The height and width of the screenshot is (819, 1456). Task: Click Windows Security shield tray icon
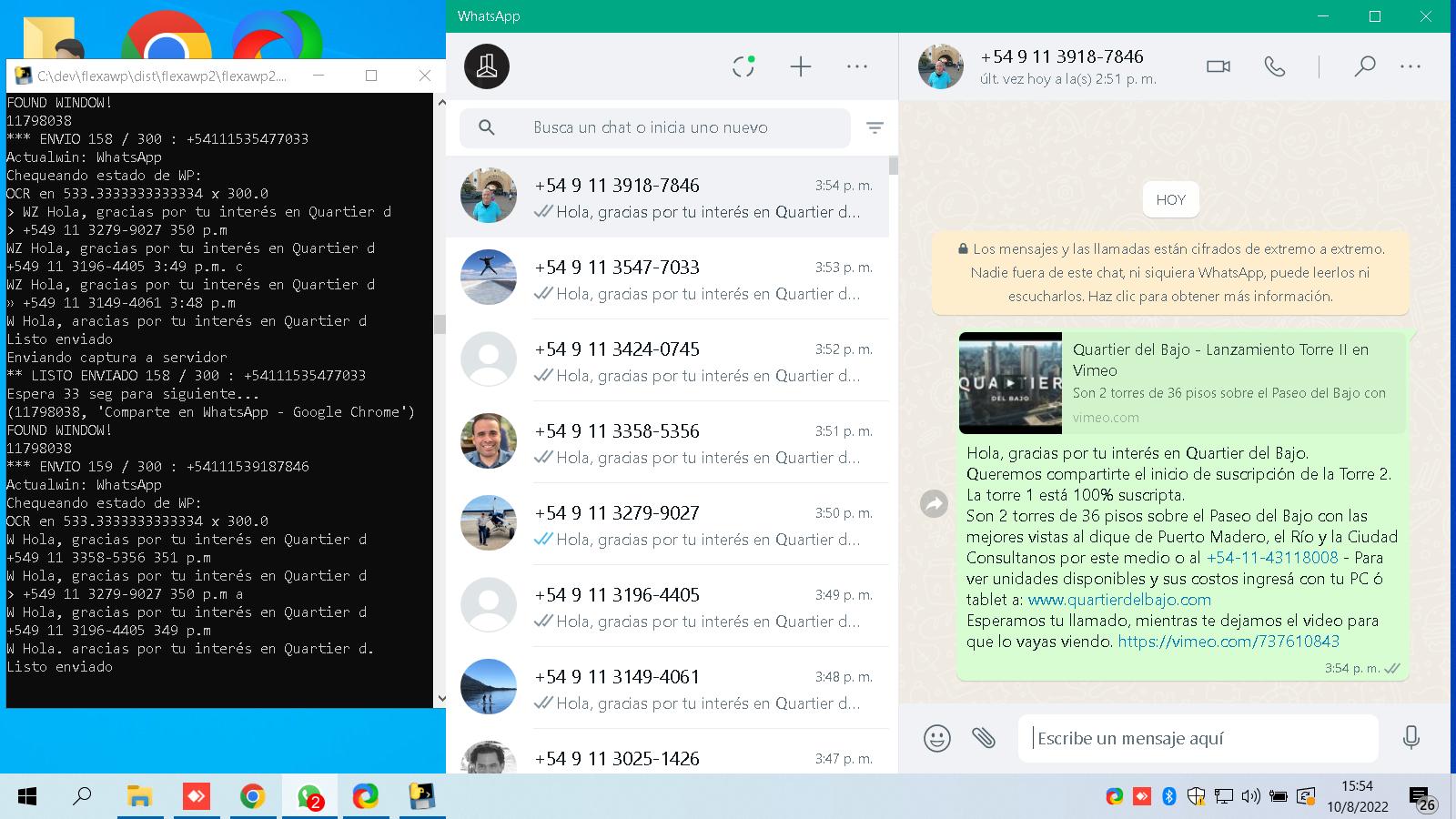click(x=1196, y=797)
